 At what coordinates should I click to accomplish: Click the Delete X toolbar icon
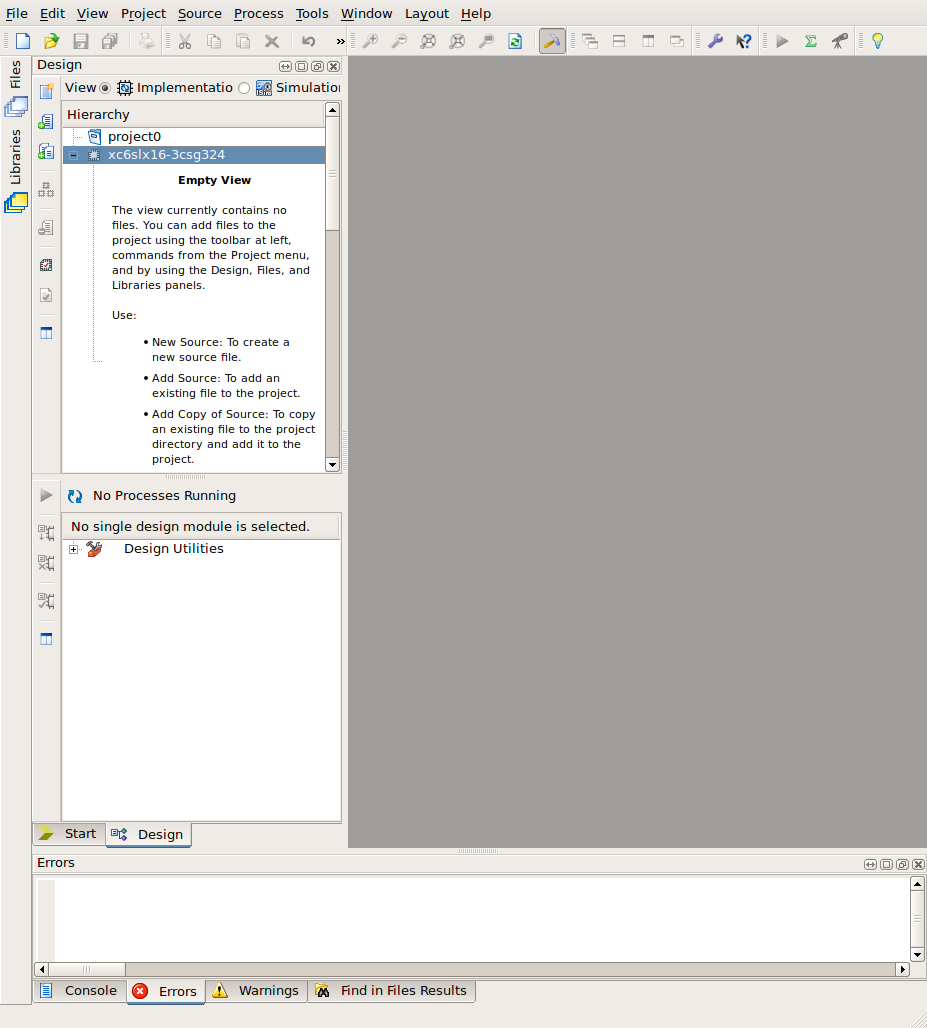point(271,41)
